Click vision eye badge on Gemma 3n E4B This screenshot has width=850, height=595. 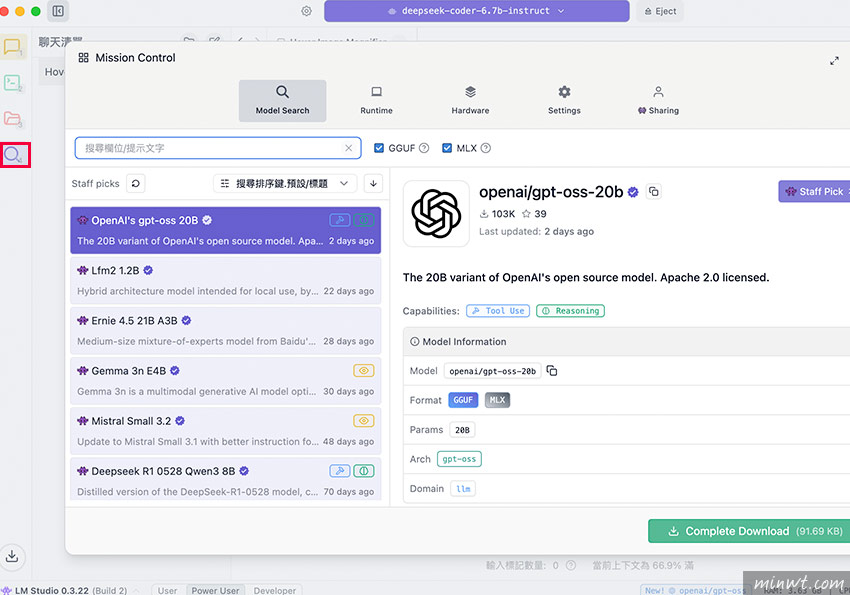pyautogui.click(x=364, y=371)
